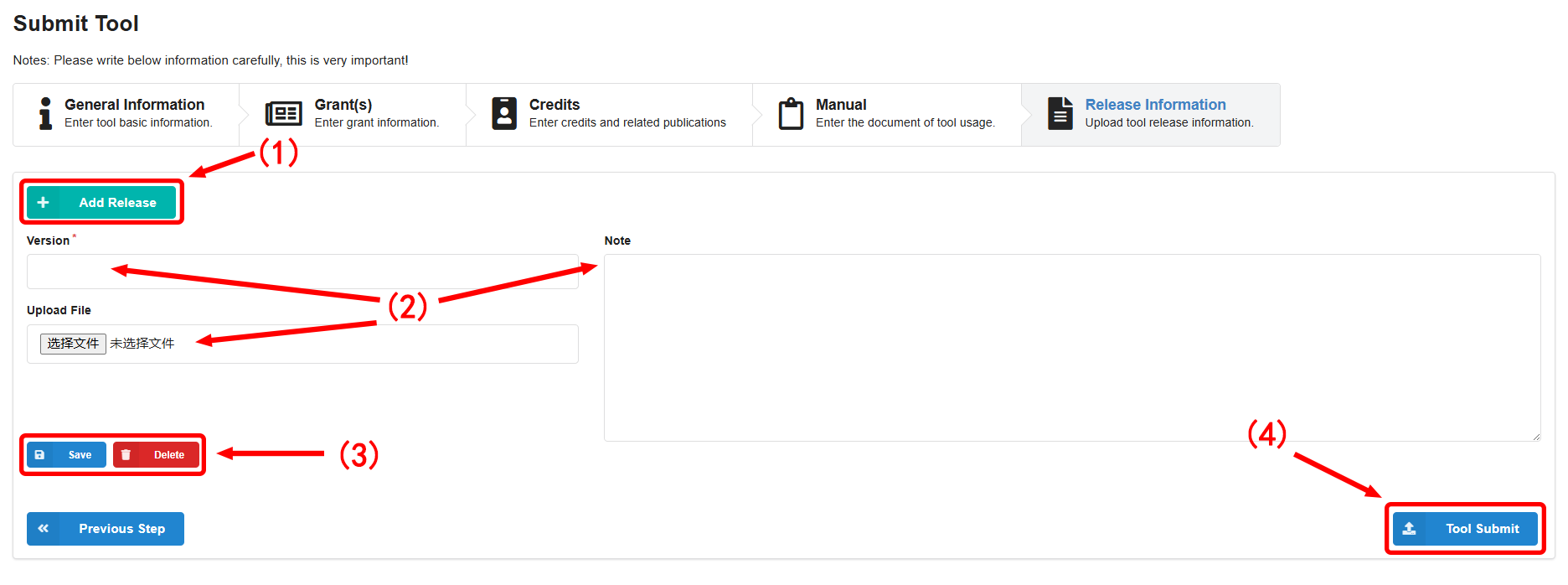1568x585 pixels.
Task: Click the plus icon on Add Release
Action: point(44,203)
